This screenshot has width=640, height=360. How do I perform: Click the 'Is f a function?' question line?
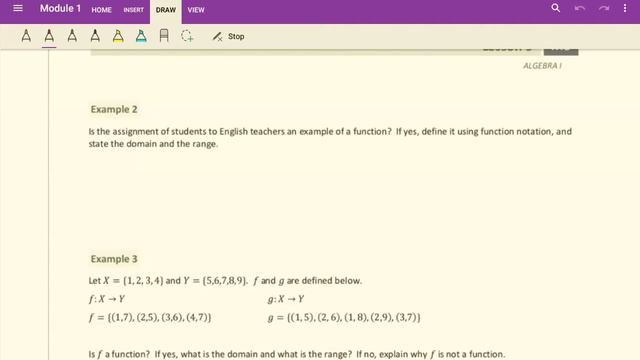coord(297,354)
